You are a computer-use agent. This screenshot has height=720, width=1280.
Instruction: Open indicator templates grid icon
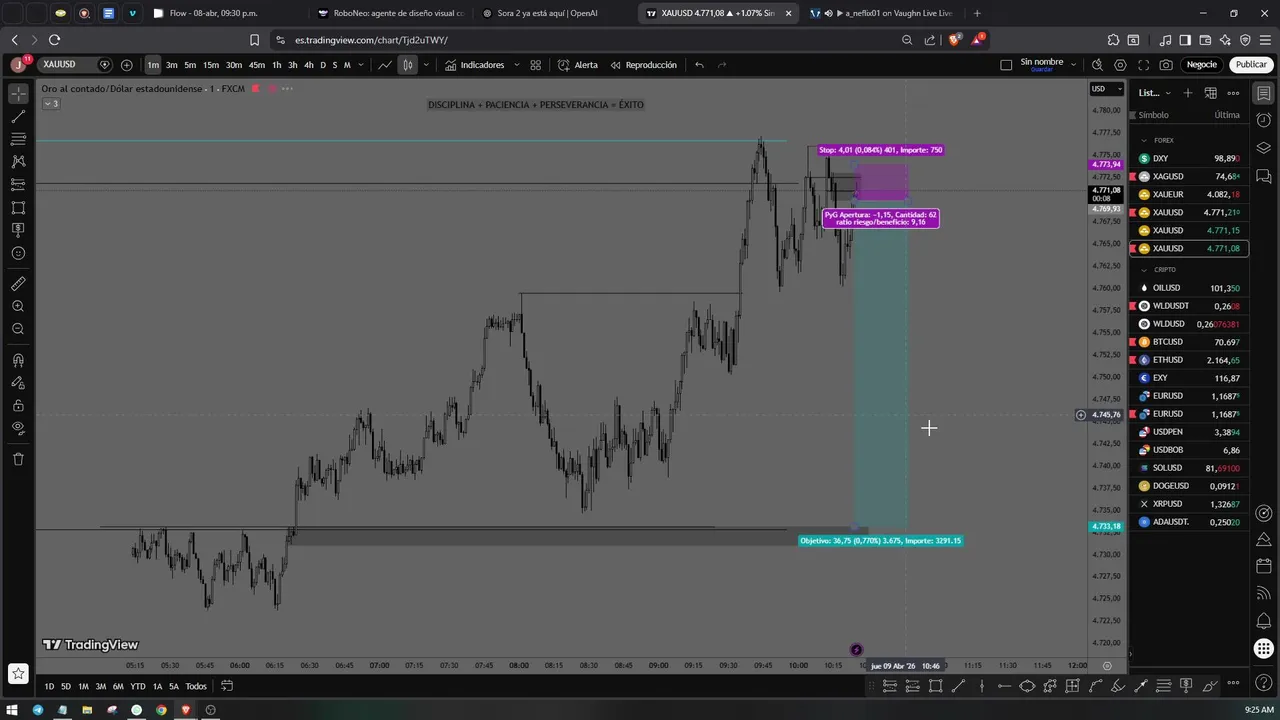(x=536, y=65)
